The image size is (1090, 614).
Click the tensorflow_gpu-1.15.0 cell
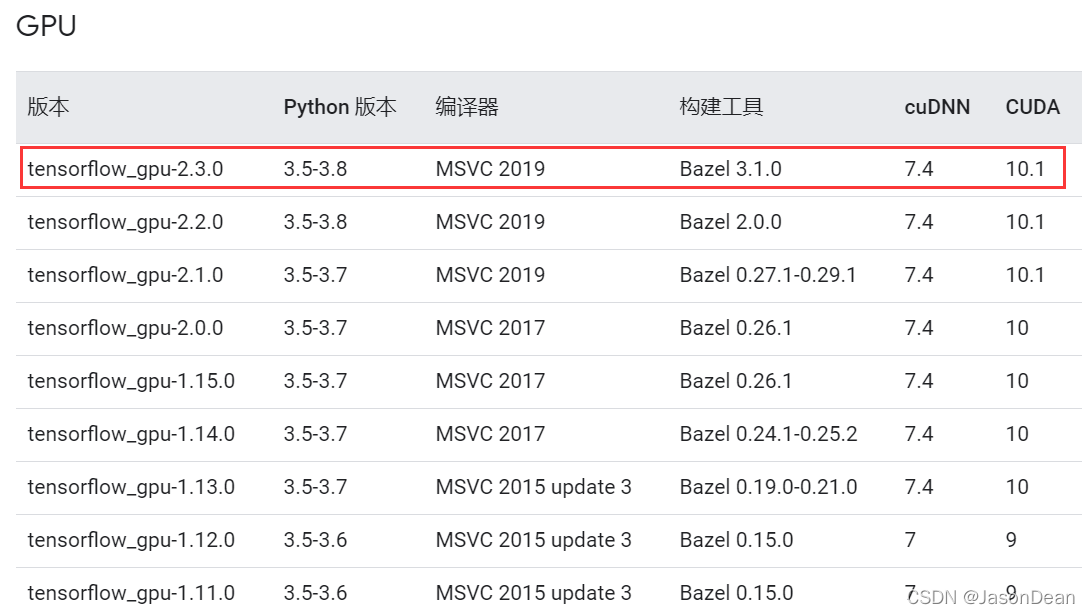coord(131,381)
